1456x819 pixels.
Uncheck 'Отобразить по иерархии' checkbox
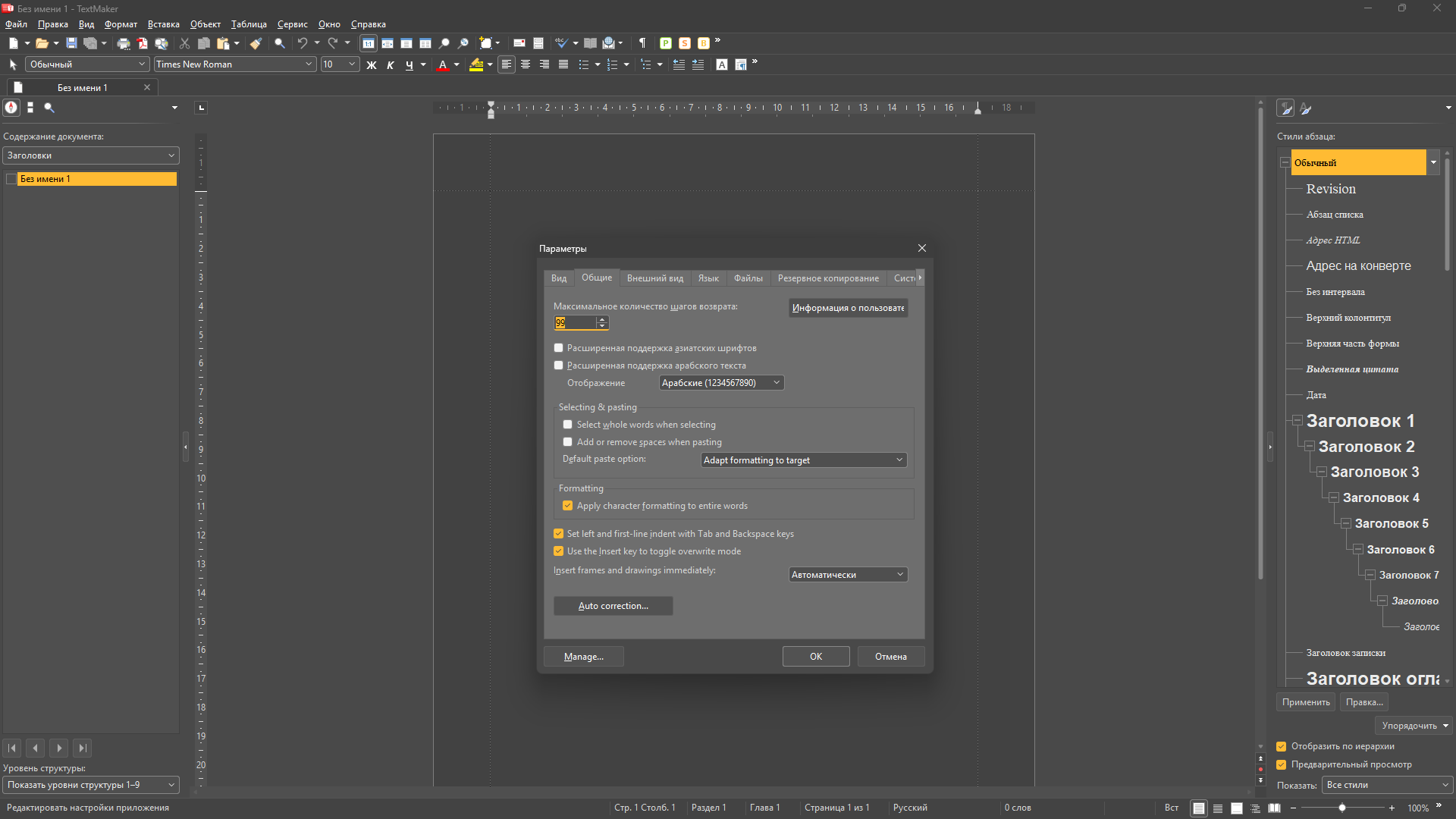point(1282,746)
